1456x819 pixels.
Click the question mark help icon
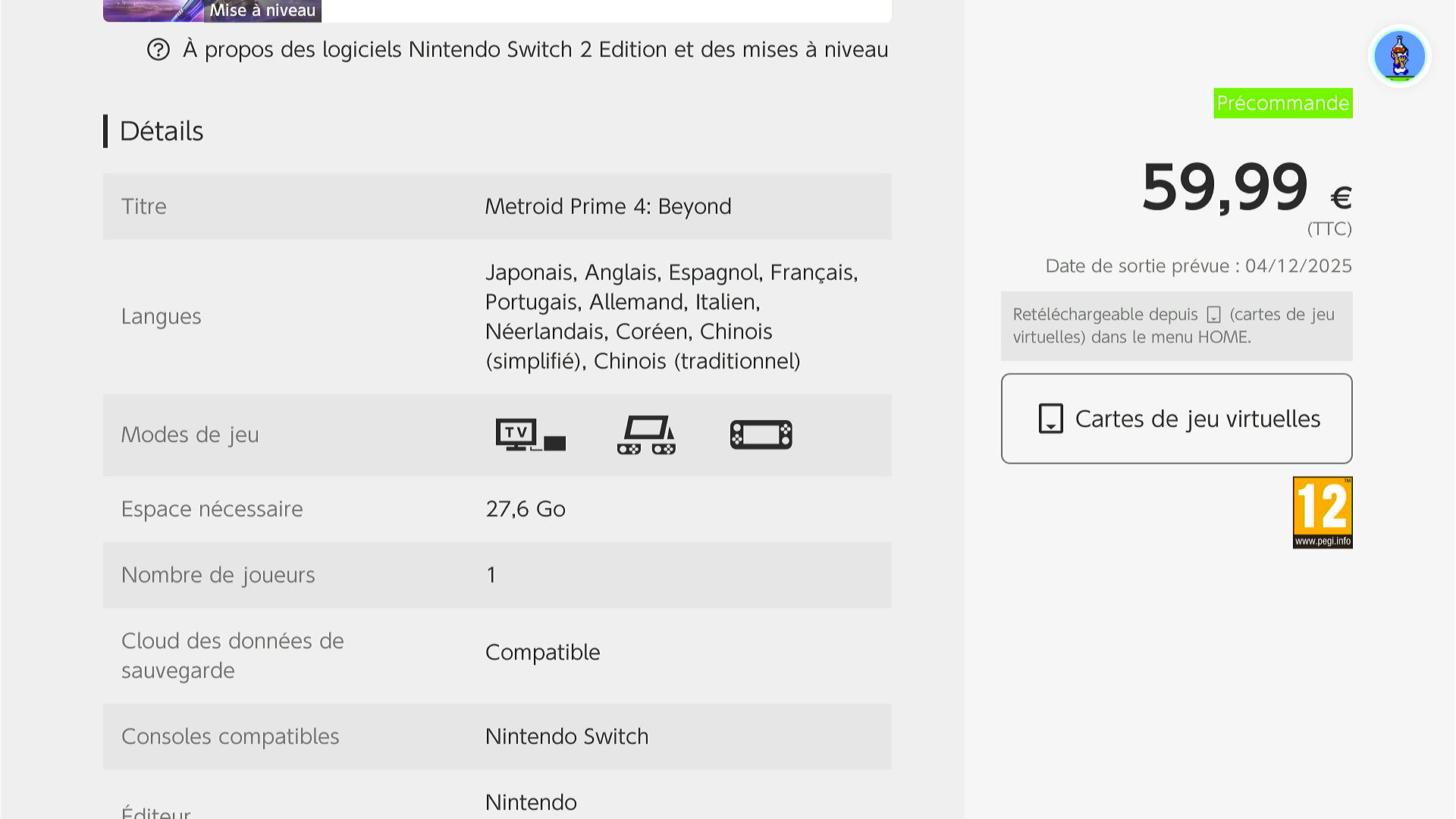pyautogui.click(x=158, y=50)
